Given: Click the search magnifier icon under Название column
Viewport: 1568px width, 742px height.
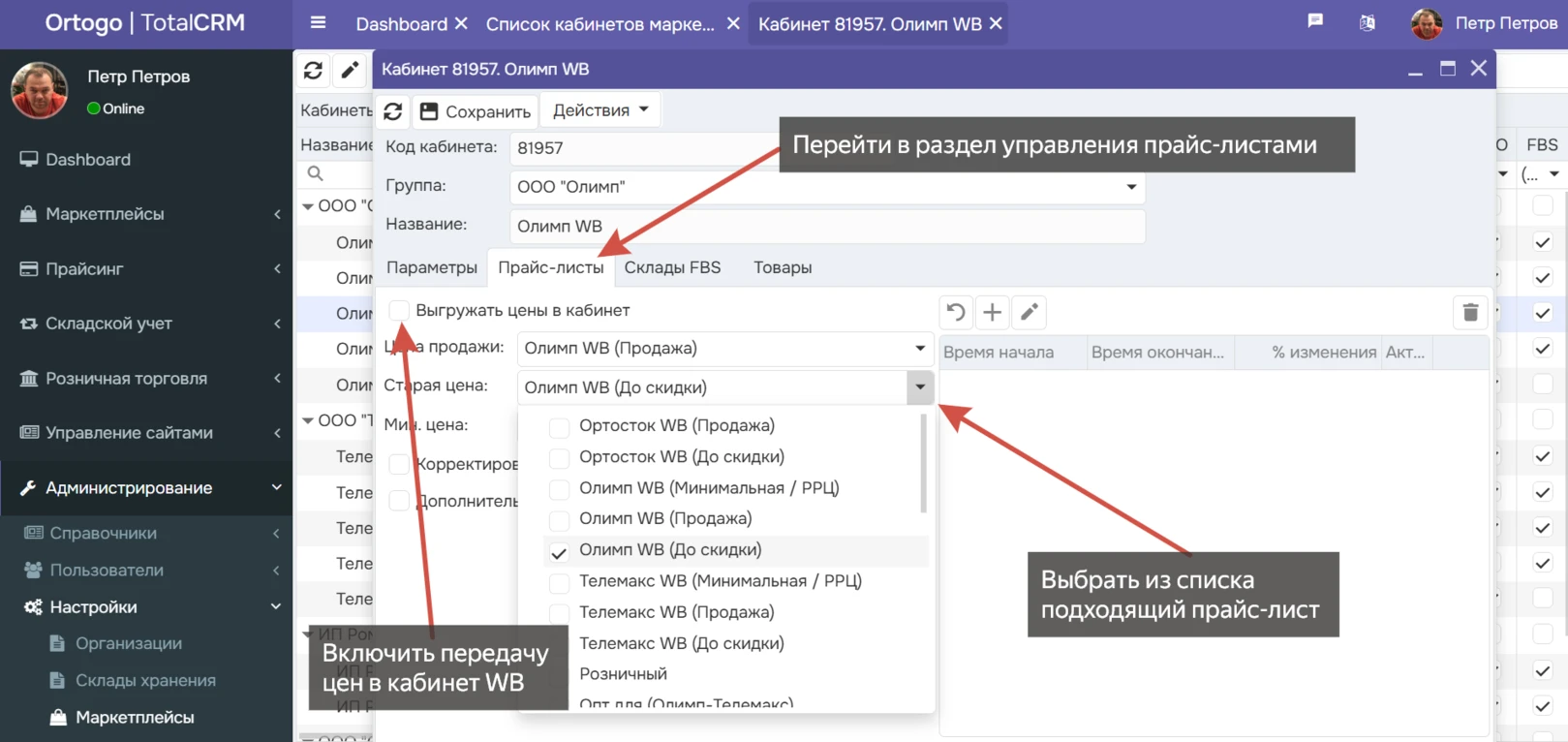Looking at the screenshot, I should [315, 173].
